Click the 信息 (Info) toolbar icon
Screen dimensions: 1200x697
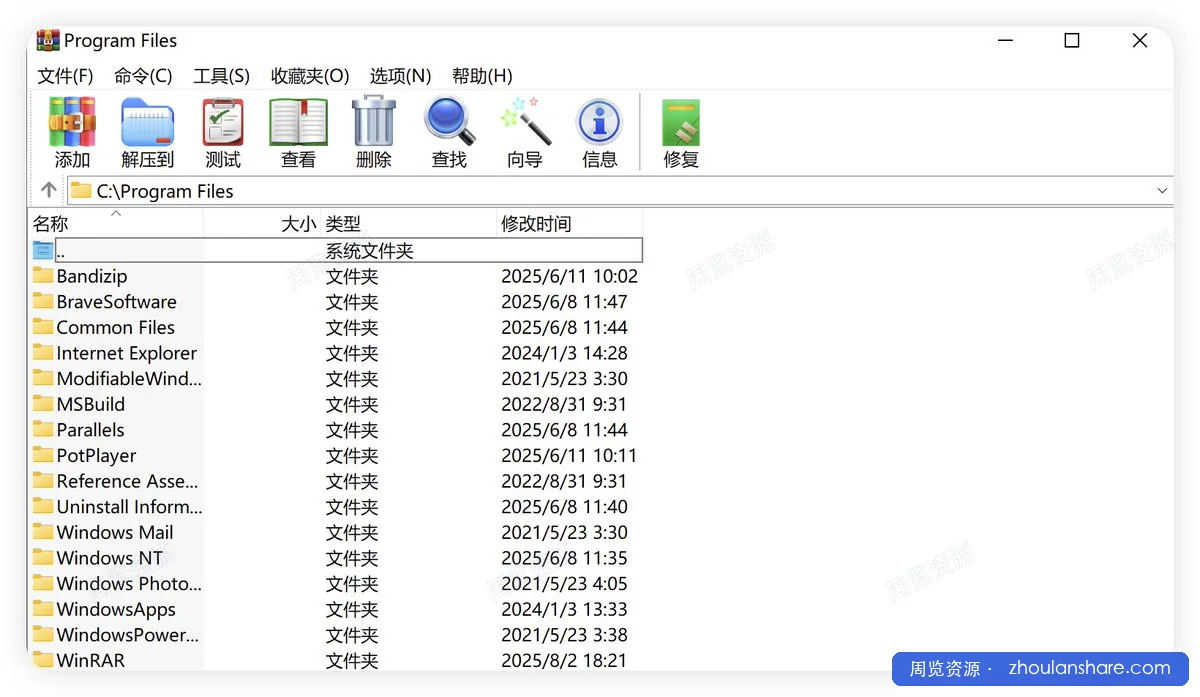coord(600,122)
